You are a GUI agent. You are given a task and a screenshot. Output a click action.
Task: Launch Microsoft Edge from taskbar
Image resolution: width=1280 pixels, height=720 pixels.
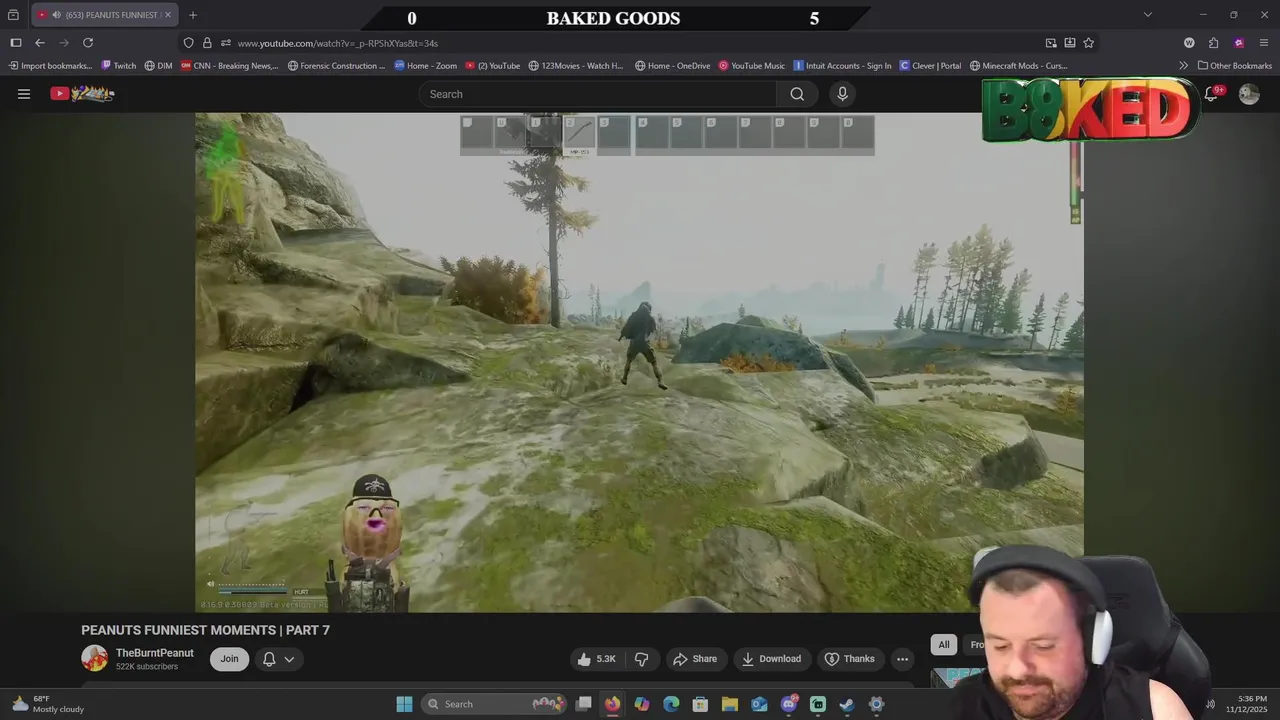[x=671, y=704]
